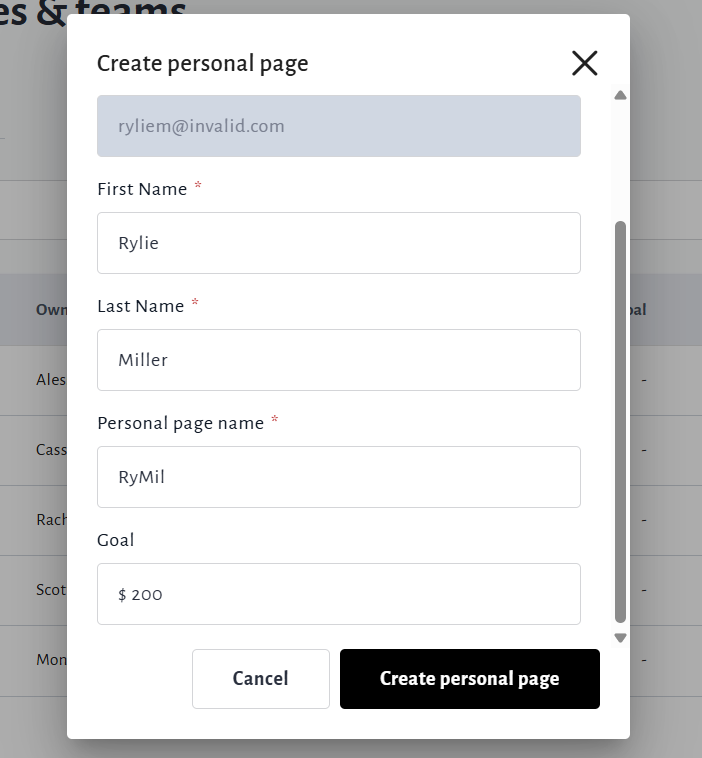The height and width of the screenshot is (758, 702).
Task: Select the background row starting with Scot
Action: (50, 590)
